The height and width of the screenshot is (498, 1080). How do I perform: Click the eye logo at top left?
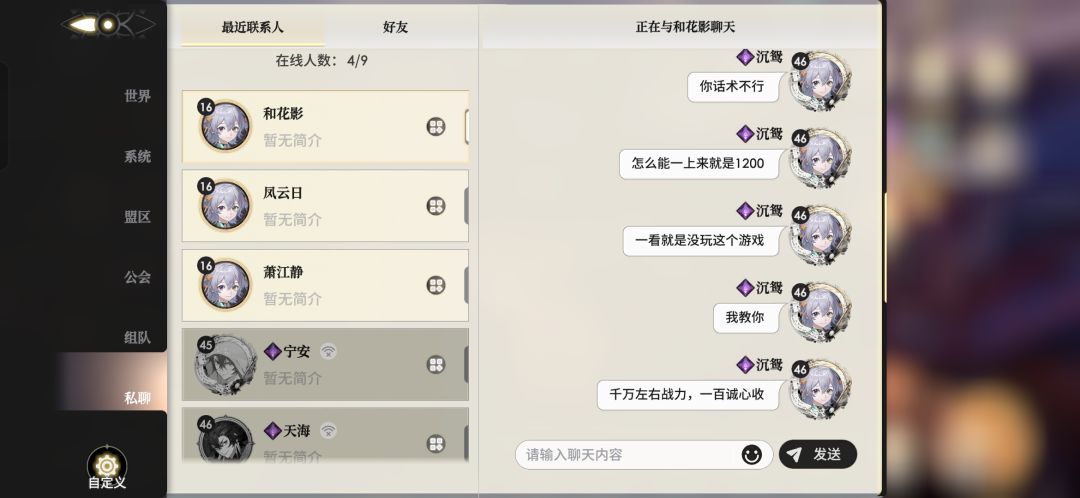click(x=107, y=23)
